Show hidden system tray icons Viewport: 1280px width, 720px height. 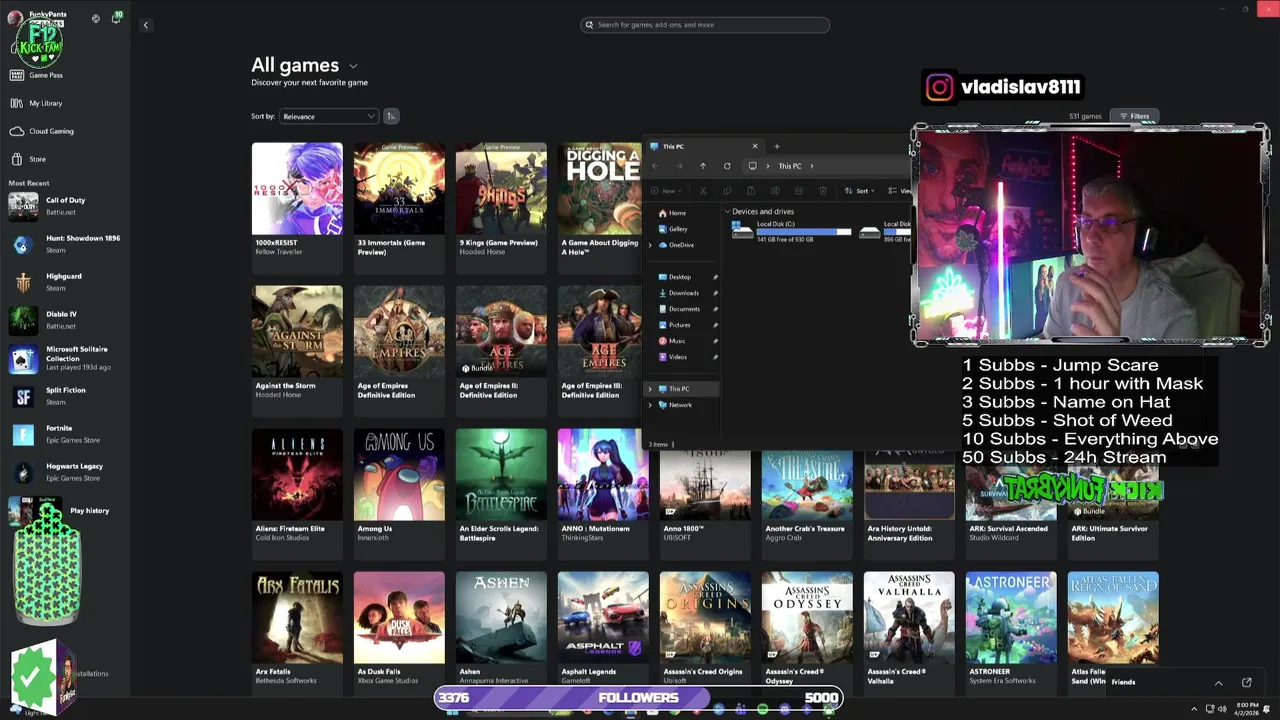coord(1194,709)
